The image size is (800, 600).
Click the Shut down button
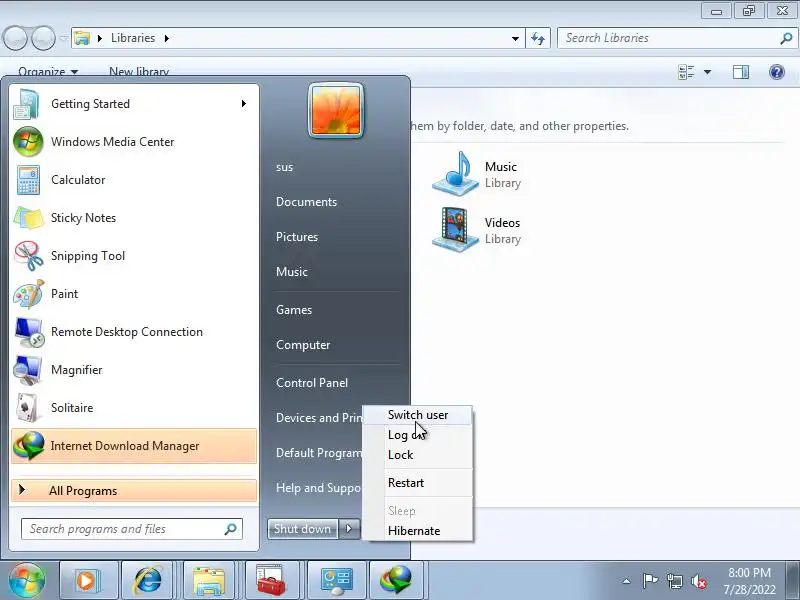[303, 529]
